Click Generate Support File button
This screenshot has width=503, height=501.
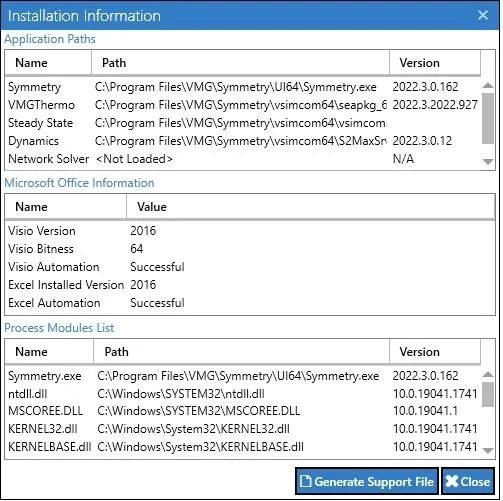pyautogui.click(x=367, y=482)
